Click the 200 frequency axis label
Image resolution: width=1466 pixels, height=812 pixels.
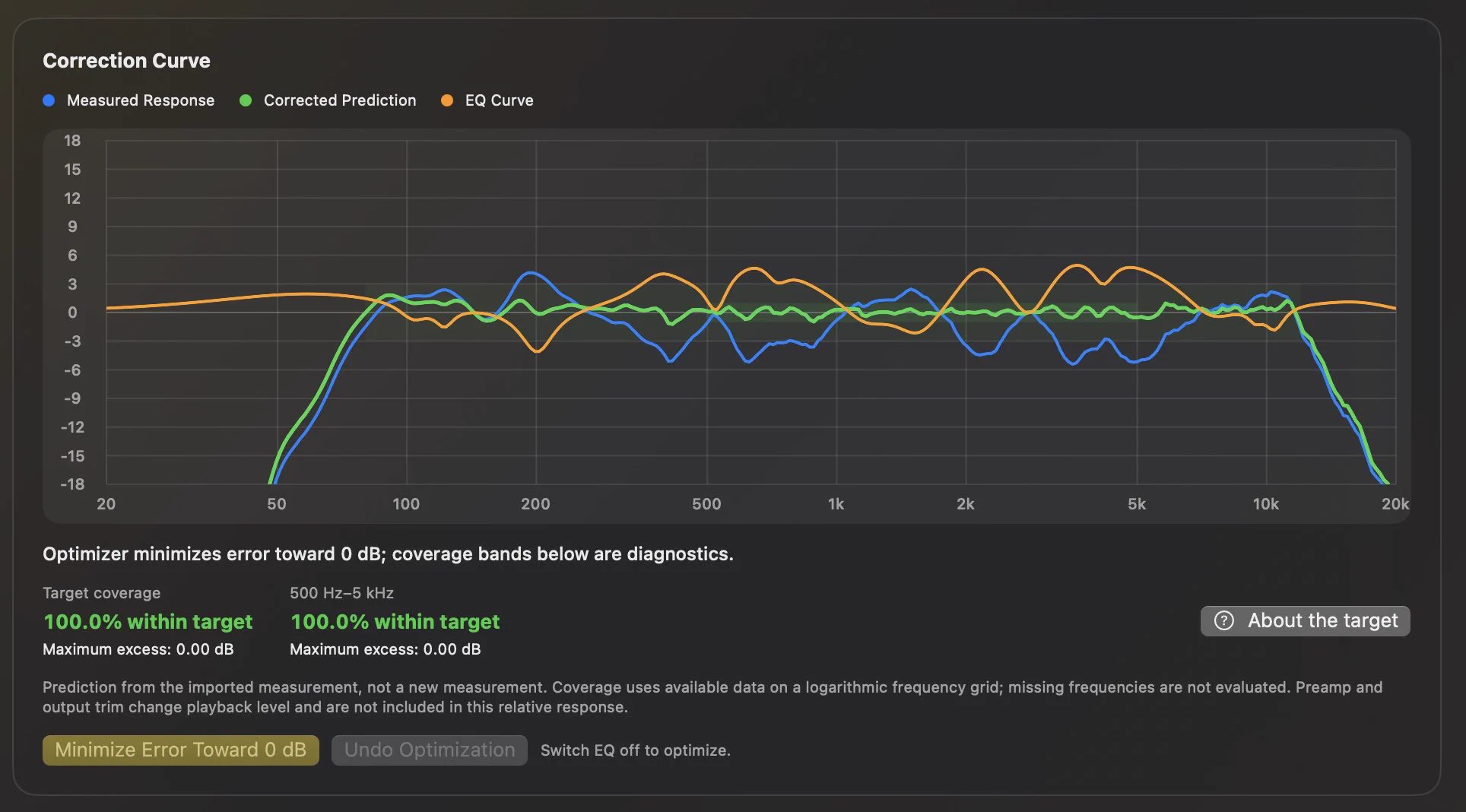[535, 504]
